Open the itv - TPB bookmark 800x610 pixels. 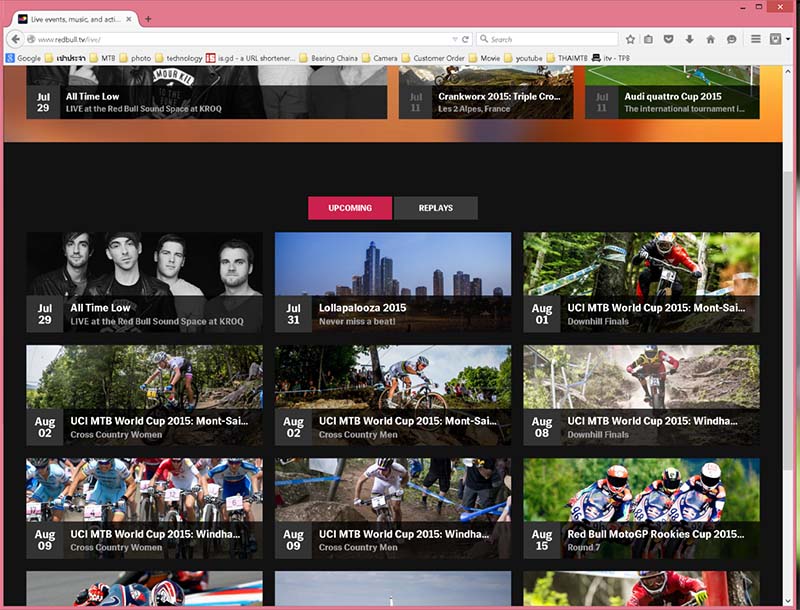[611, 58]
